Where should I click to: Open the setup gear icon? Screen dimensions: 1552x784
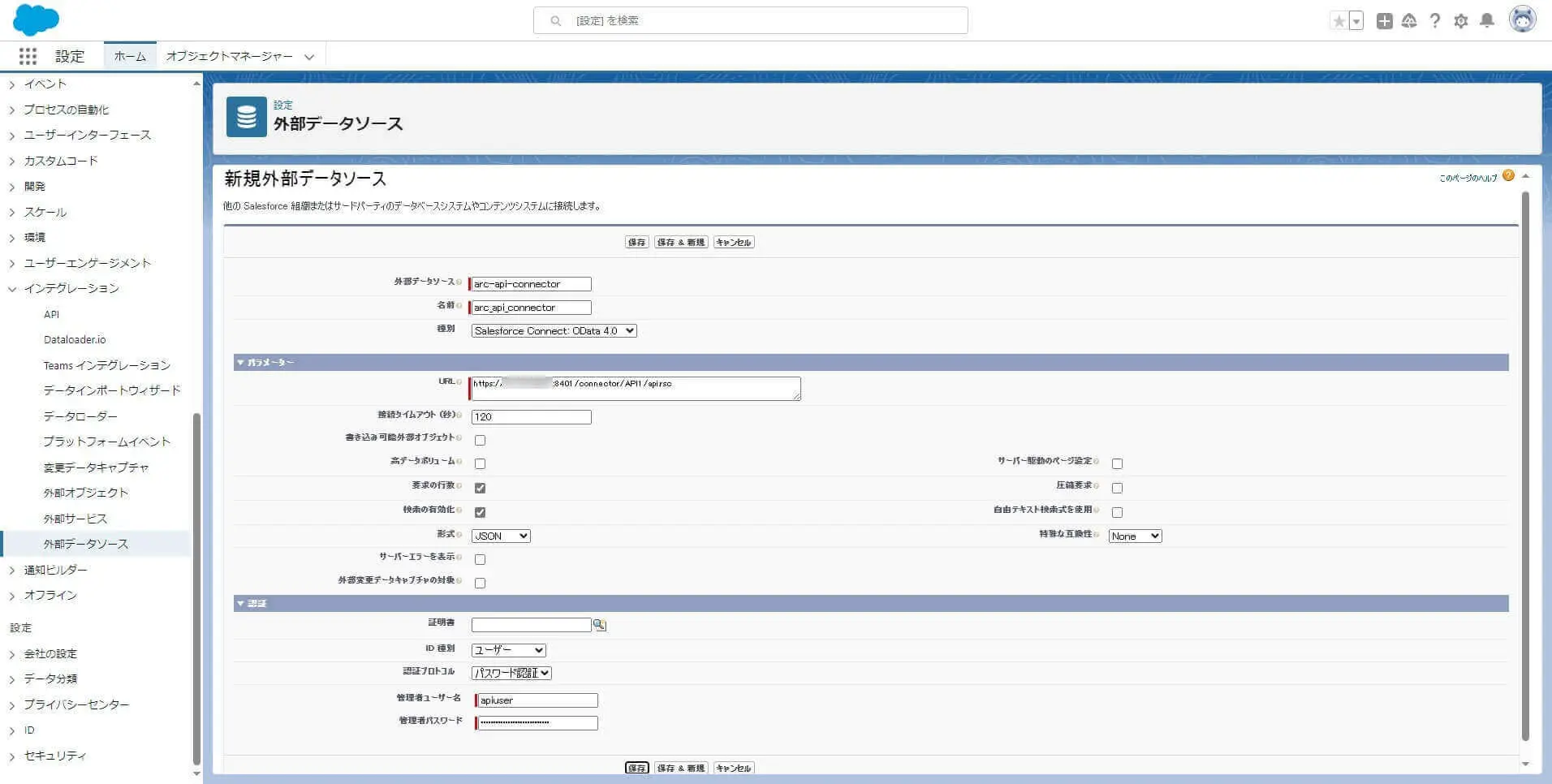[x=1461, y=21]
